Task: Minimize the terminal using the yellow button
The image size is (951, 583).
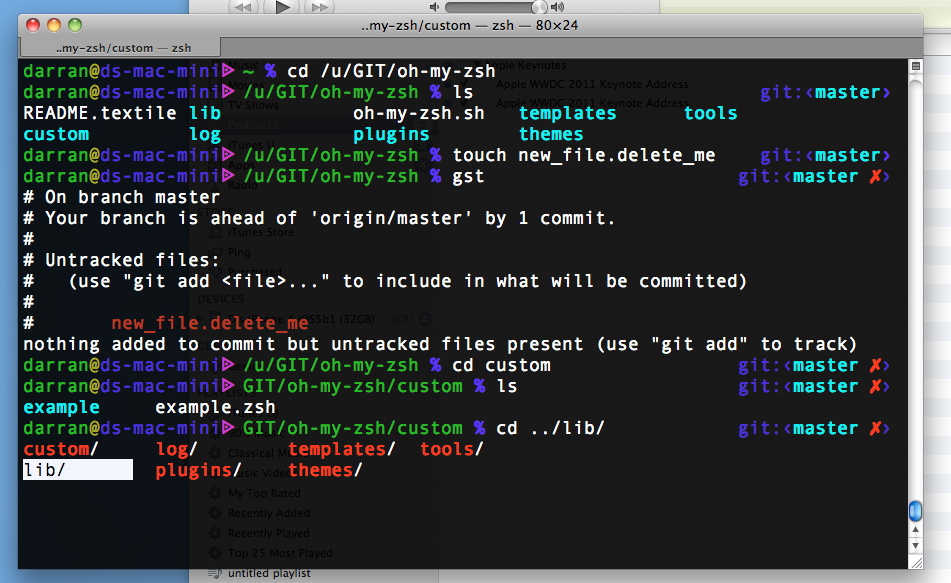Action: (x=54, y=26)
